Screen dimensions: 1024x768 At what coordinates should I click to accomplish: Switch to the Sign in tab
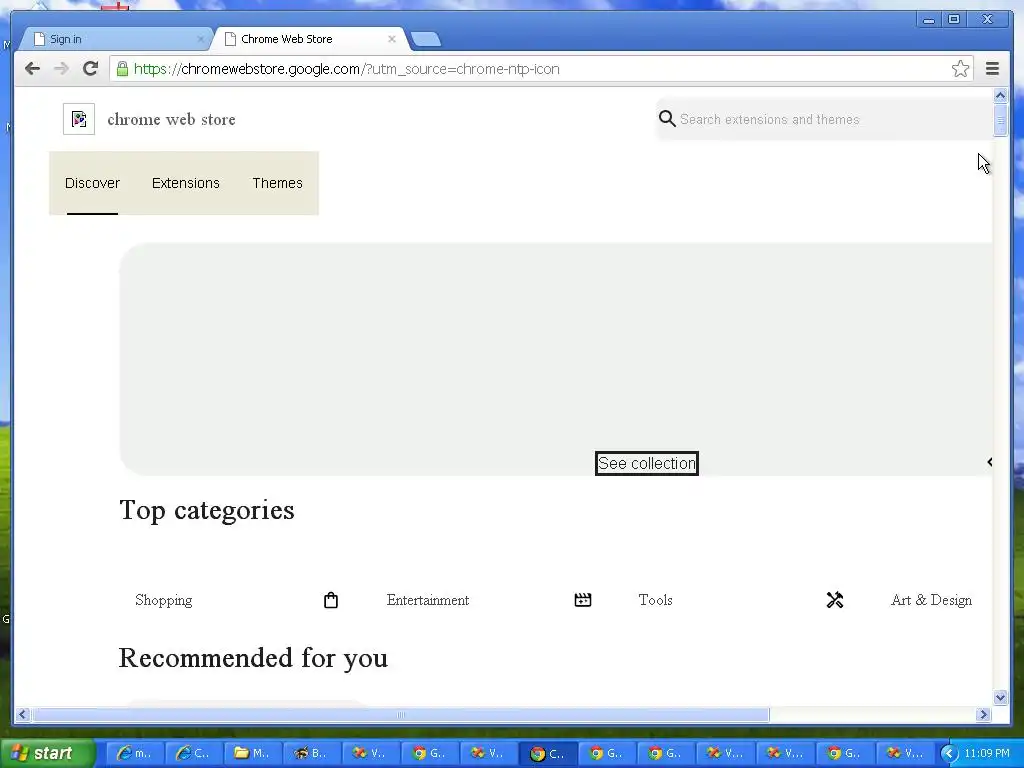tap(116, 39)
